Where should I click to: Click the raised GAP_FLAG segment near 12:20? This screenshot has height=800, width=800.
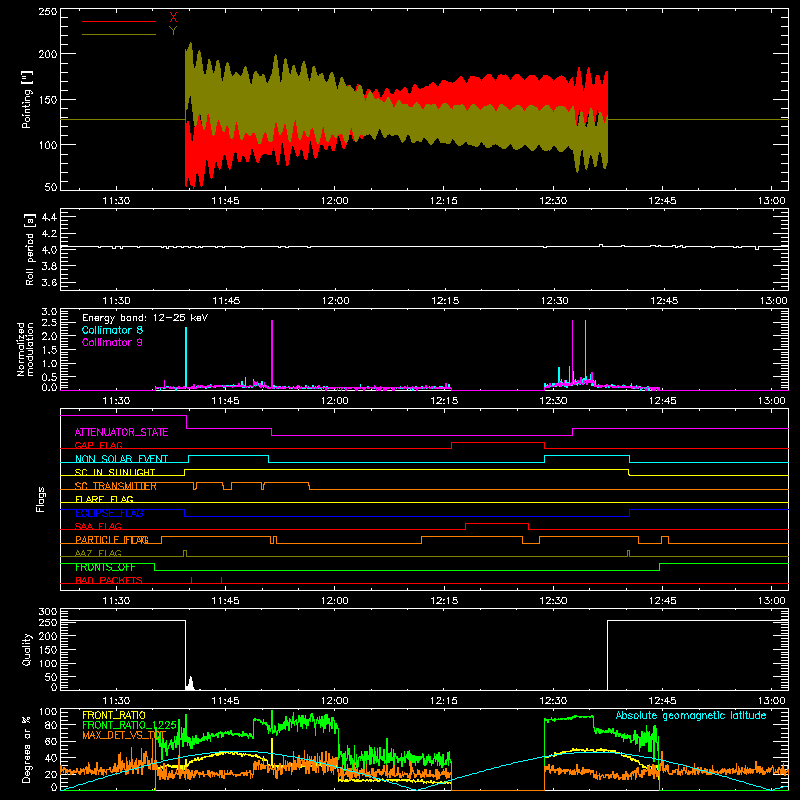[498, 443]
